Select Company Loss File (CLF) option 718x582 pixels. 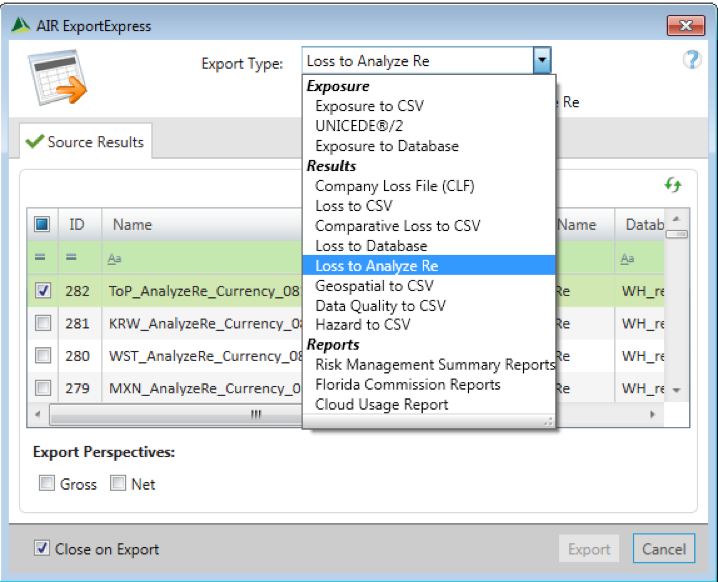[x=395, y=186]
